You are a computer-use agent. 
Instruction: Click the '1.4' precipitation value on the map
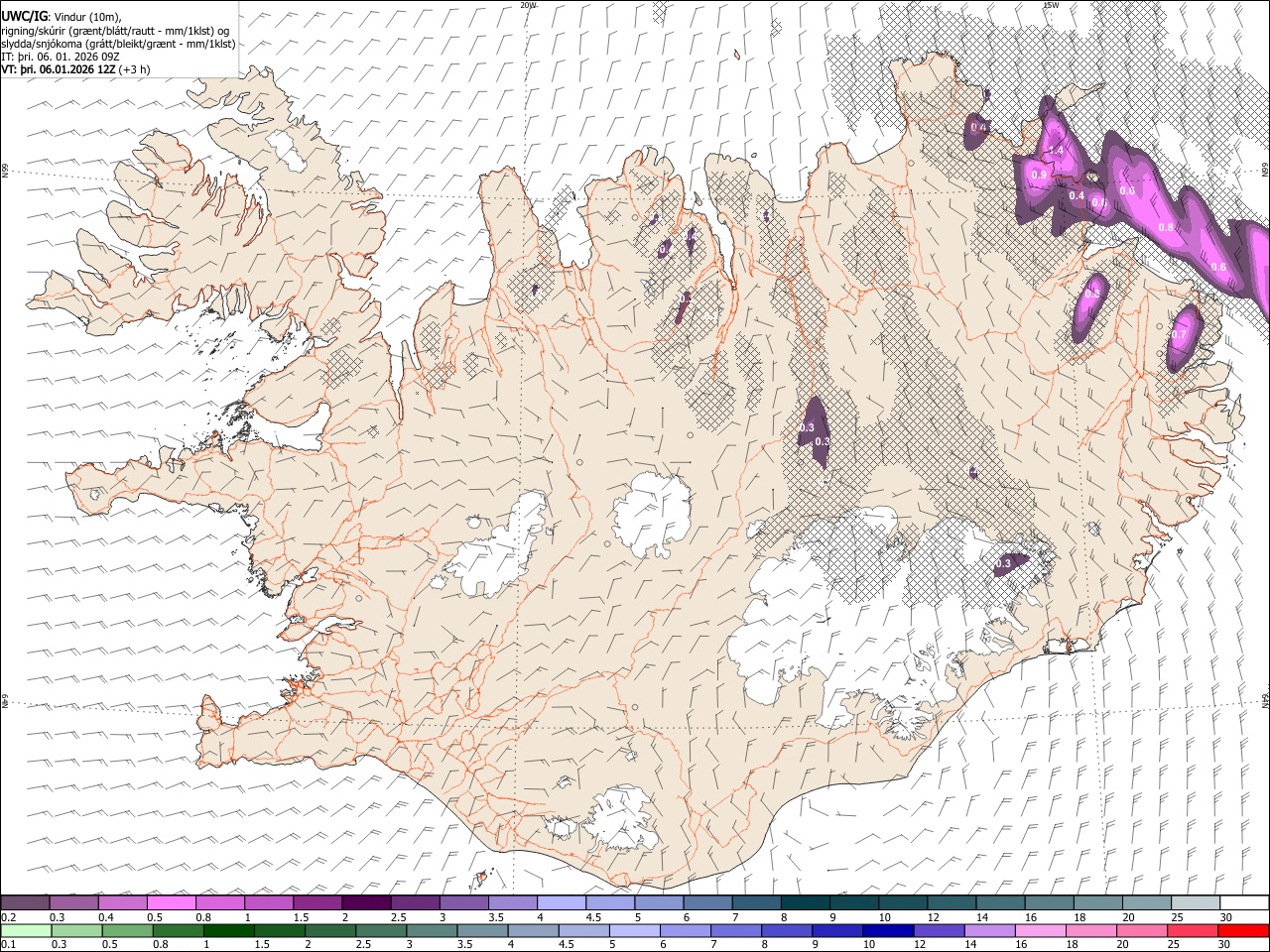[x=1056, y=150]
